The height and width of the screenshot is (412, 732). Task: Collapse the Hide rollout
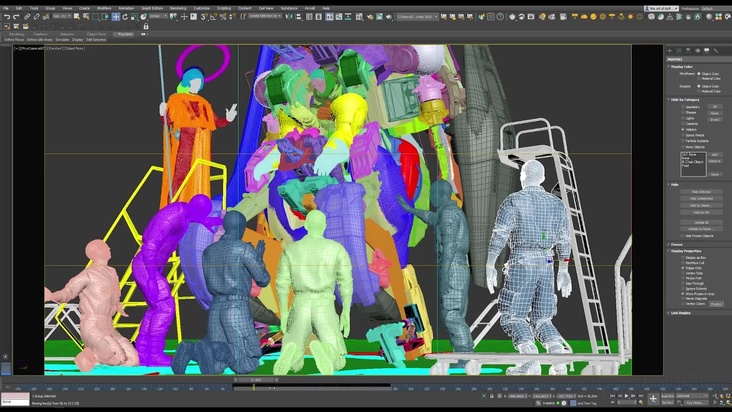tap(675, 185)
